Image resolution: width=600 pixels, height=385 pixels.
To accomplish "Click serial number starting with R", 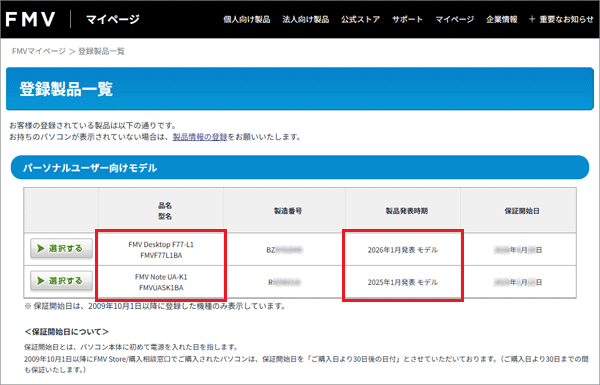I will [284, 282].
